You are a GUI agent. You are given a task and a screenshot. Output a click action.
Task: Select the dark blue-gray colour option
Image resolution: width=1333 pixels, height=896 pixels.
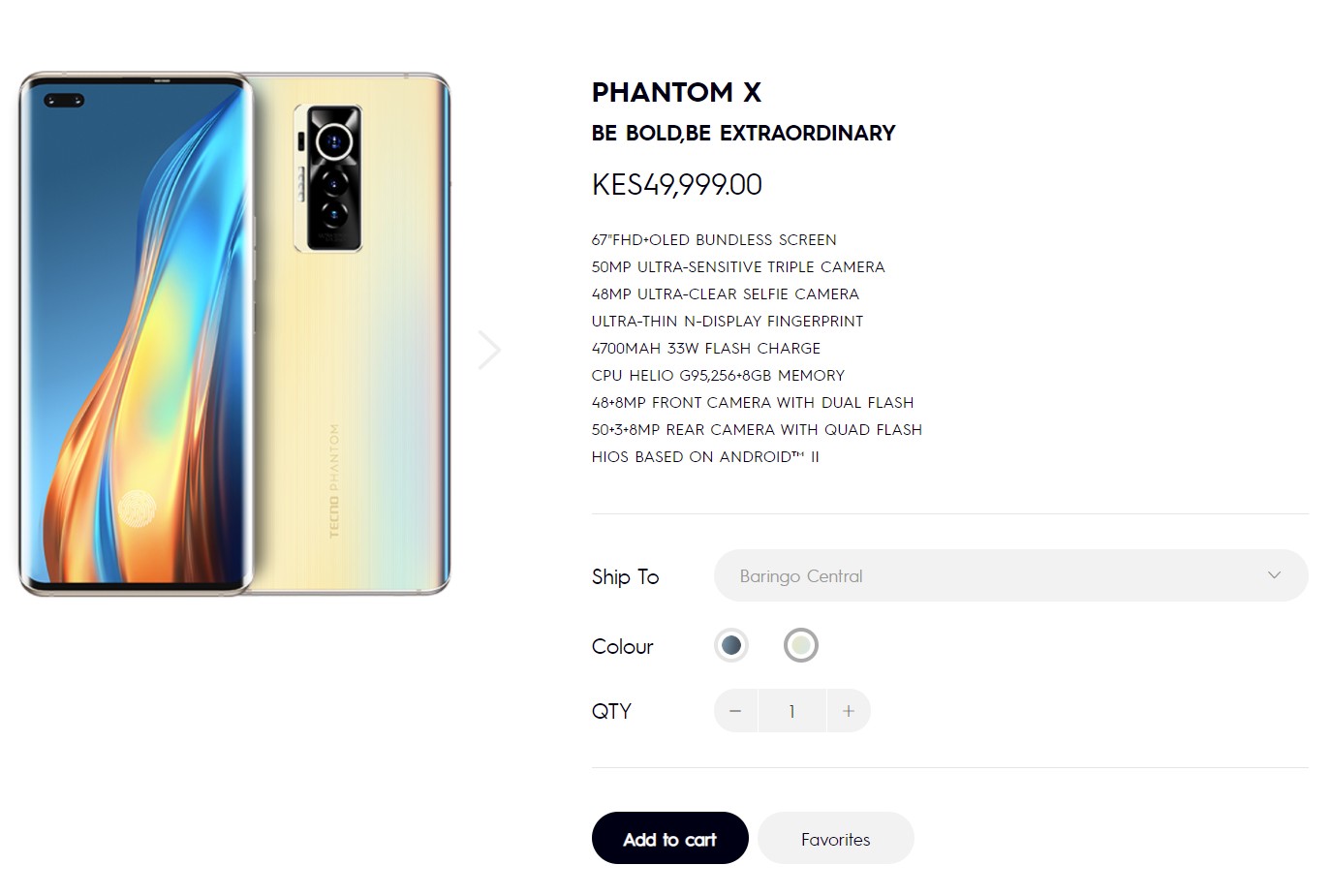pyautogui.click(x=731, y=645)
